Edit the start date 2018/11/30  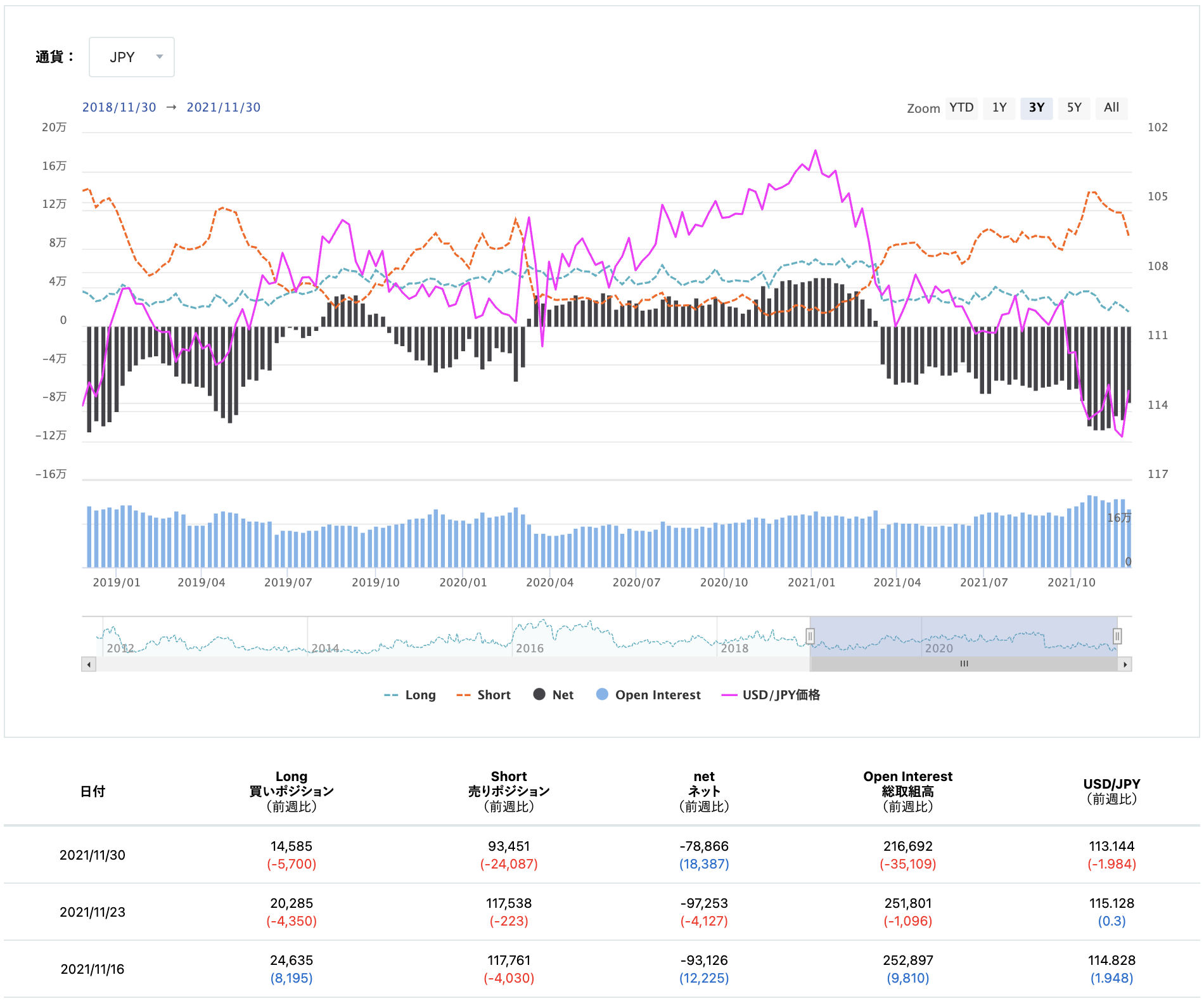[x=119, y=107]
